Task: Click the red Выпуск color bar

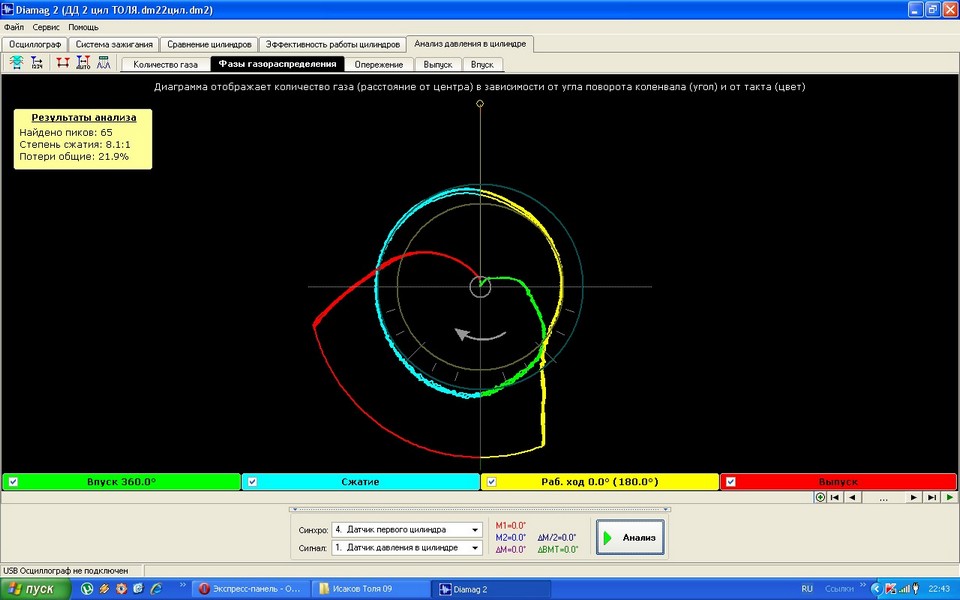Action: 838,482
